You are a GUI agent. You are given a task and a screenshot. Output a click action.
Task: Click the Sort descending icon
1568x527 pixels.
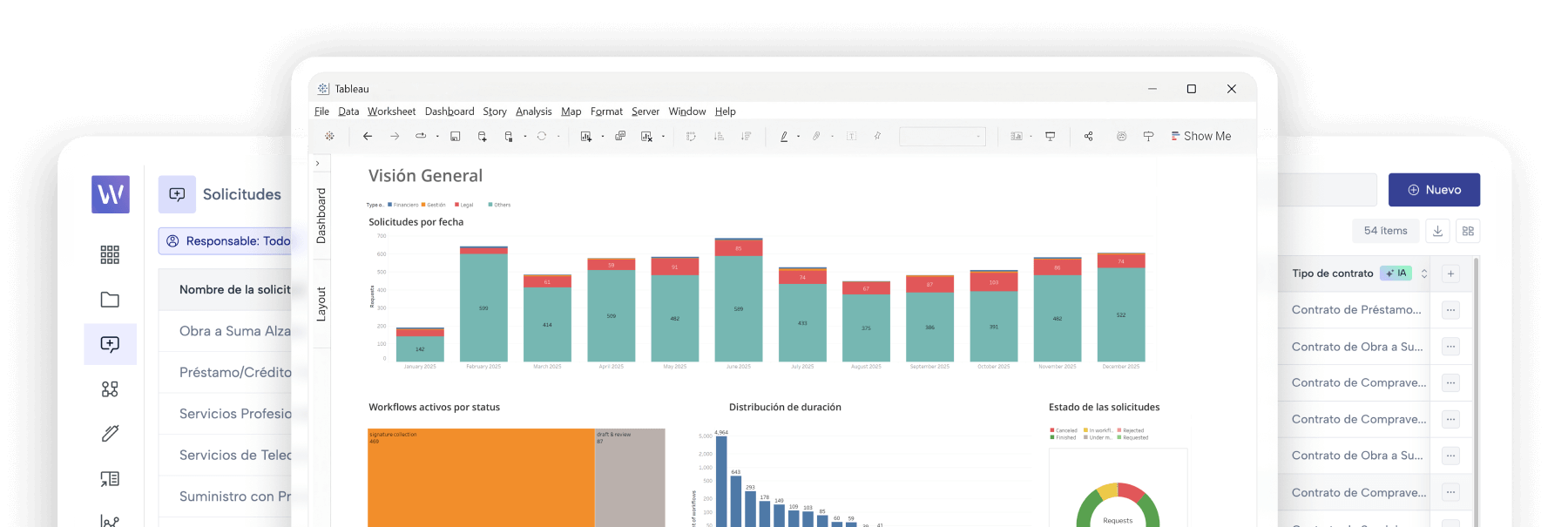(x=746, y=136)
